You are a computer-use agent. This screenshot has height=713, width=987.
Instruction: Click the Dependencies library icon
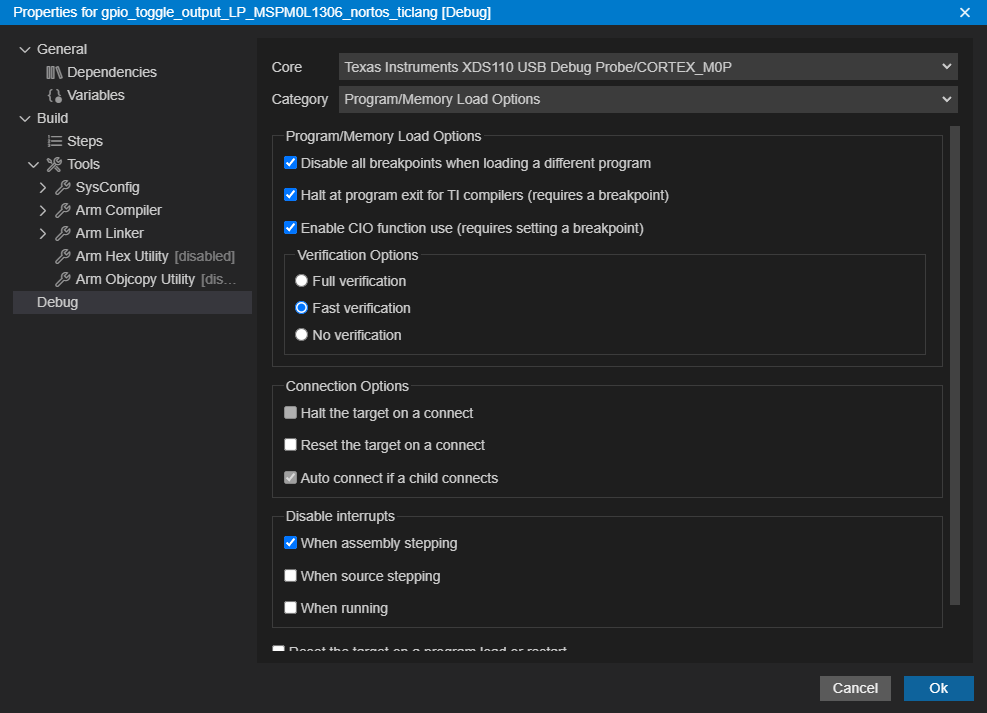[x=54, y=72]
